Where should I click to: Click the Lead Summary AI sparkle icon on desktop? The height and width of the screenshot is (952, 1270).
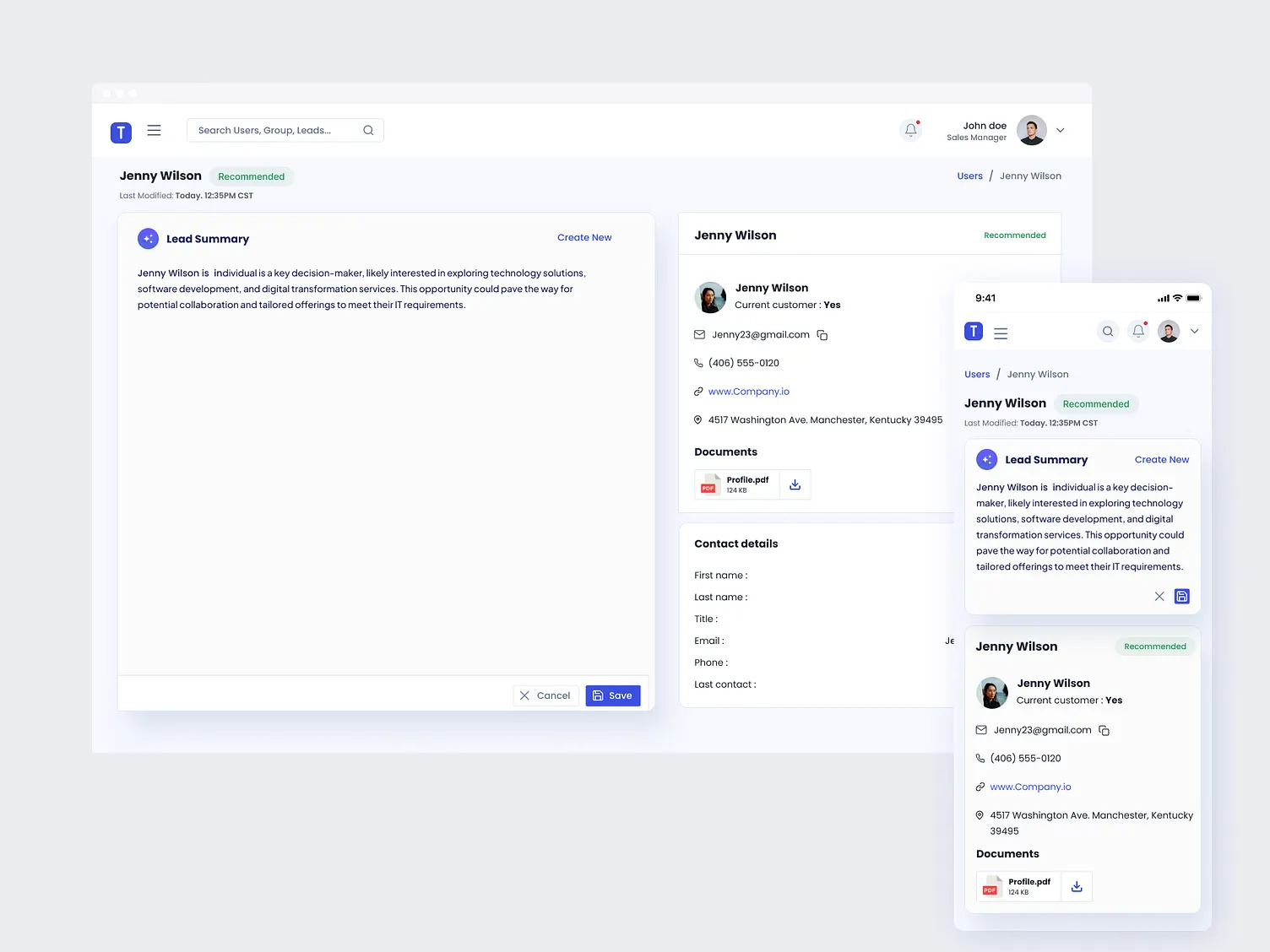click(148, 239)
